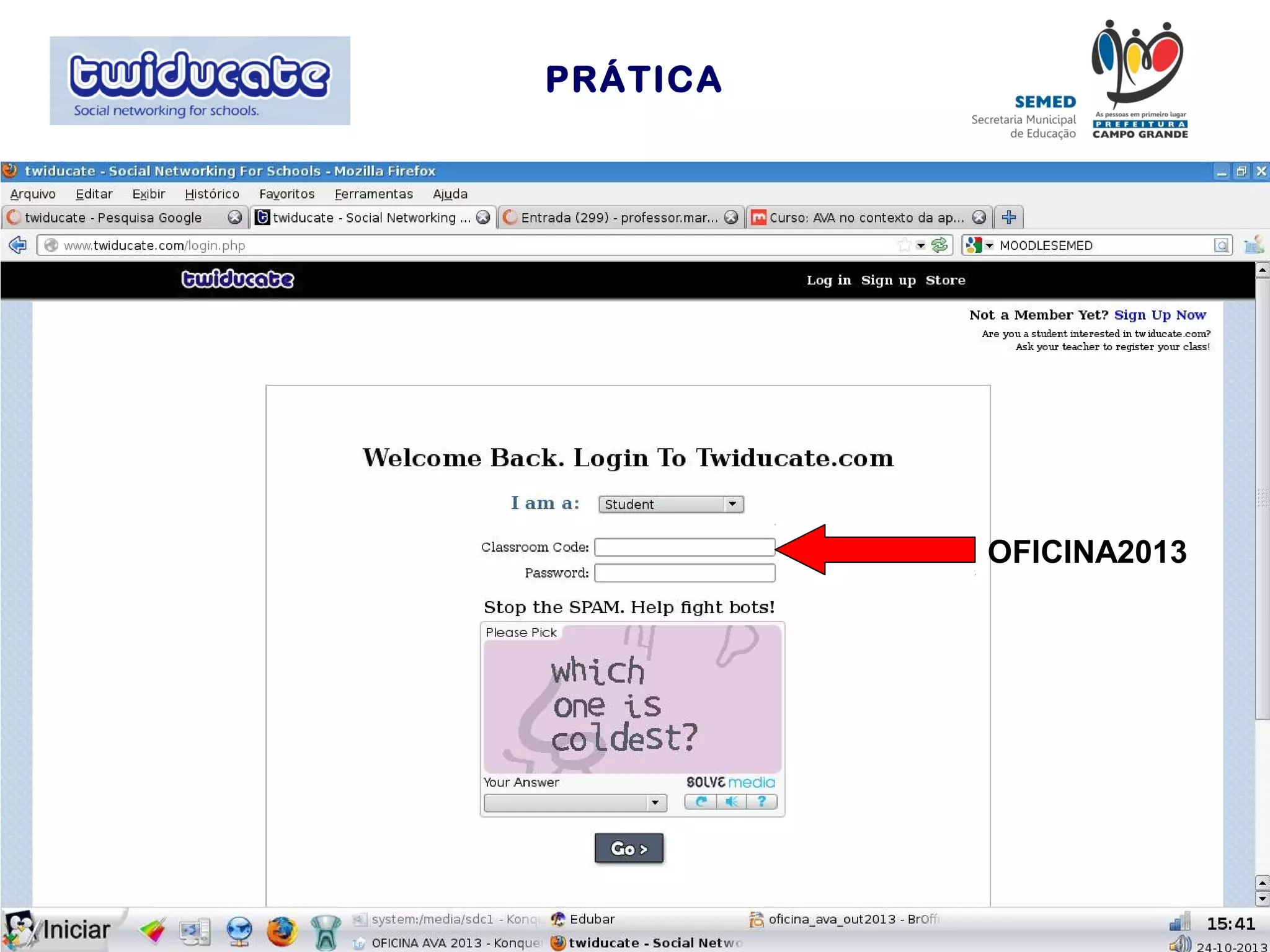Screen dimensions: 1270x952
Task: Click the globe network icon in taskbar
Action: tap(239, 931)
